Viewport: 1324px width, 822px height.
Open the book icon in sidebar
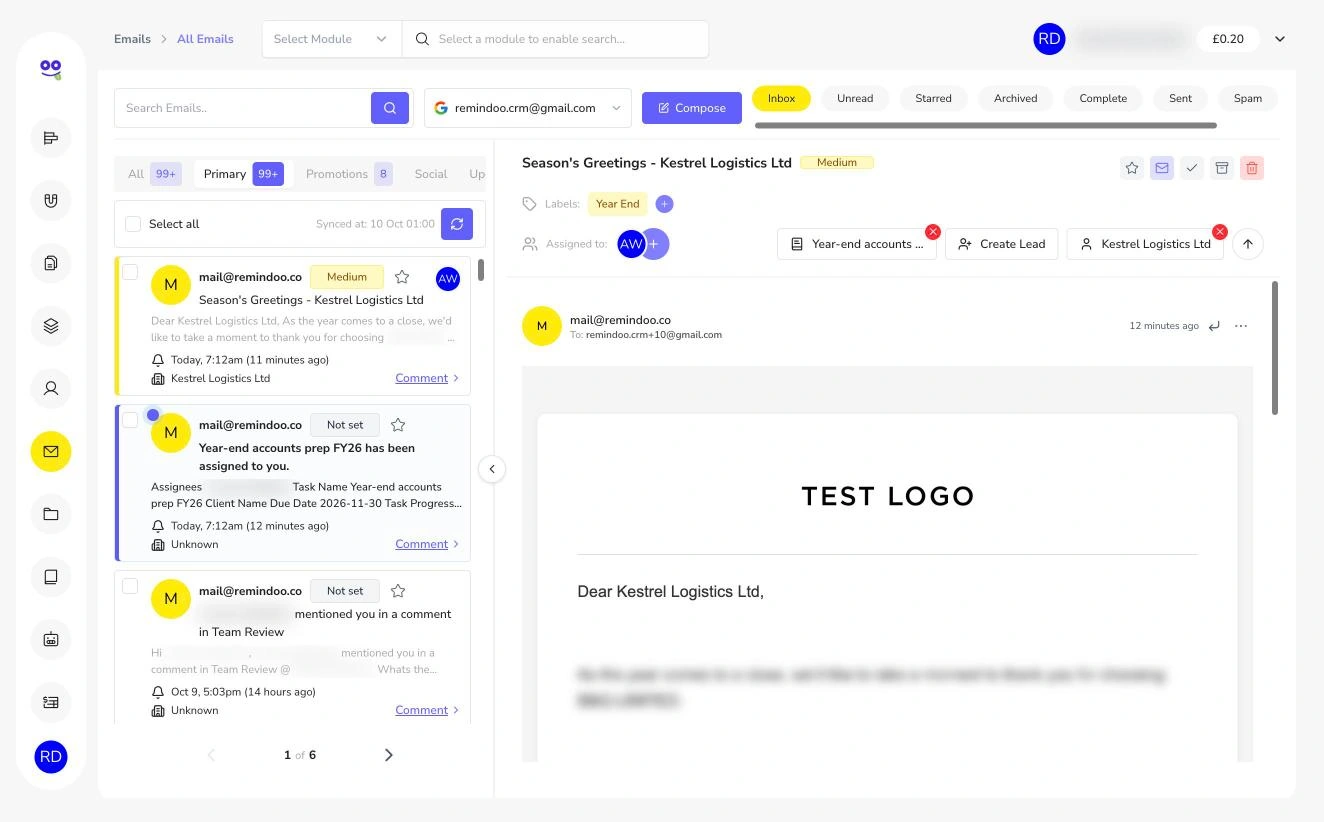tap(51, 576)
